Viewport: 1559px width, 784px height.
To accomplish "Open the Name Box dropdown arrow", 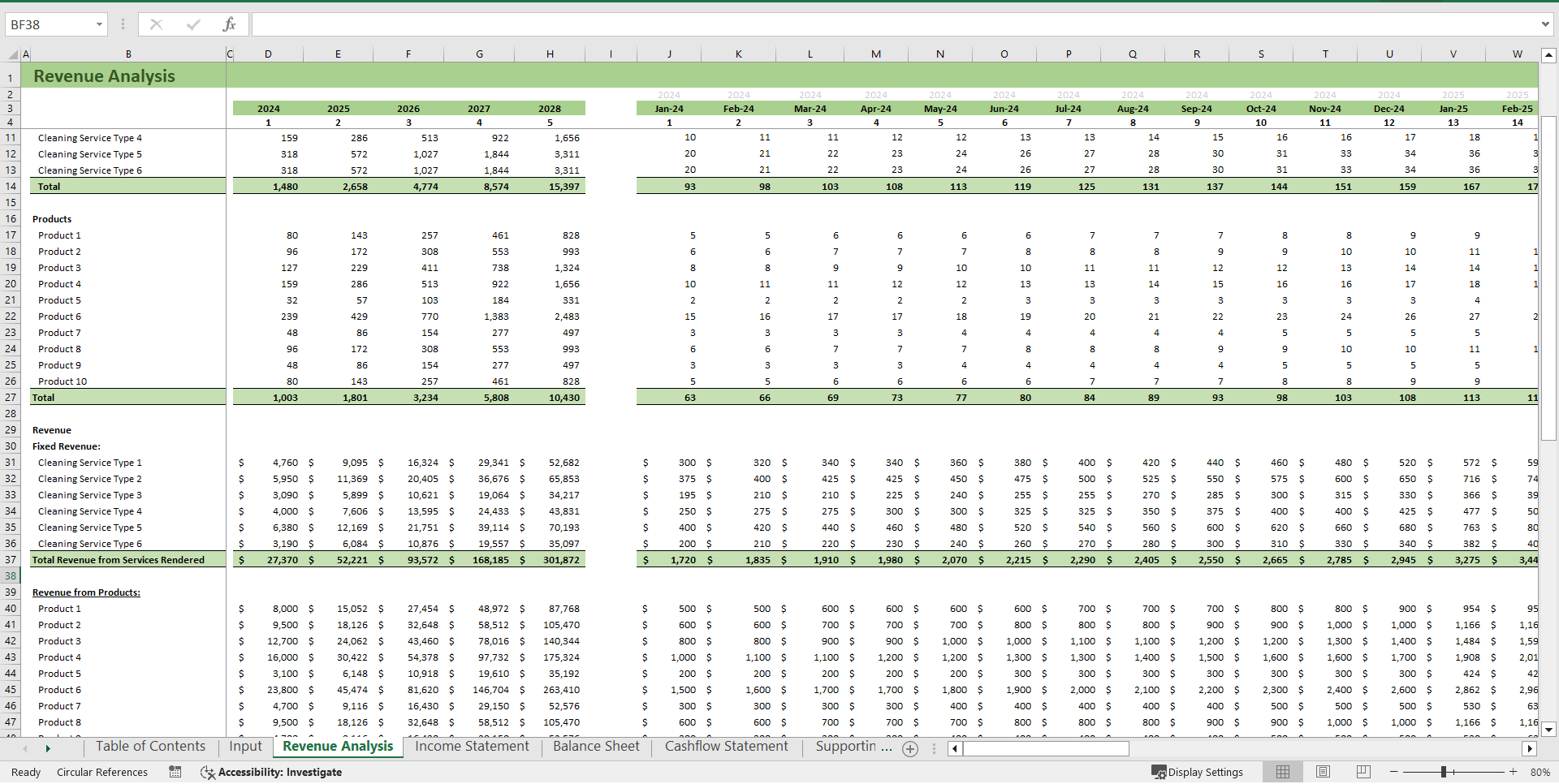I will coord(99,24).
